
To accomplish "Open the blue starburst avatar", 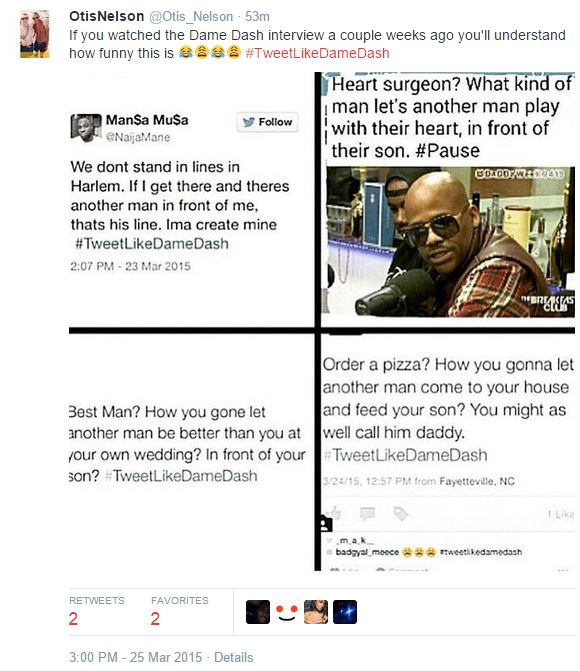I will [345, 612].
